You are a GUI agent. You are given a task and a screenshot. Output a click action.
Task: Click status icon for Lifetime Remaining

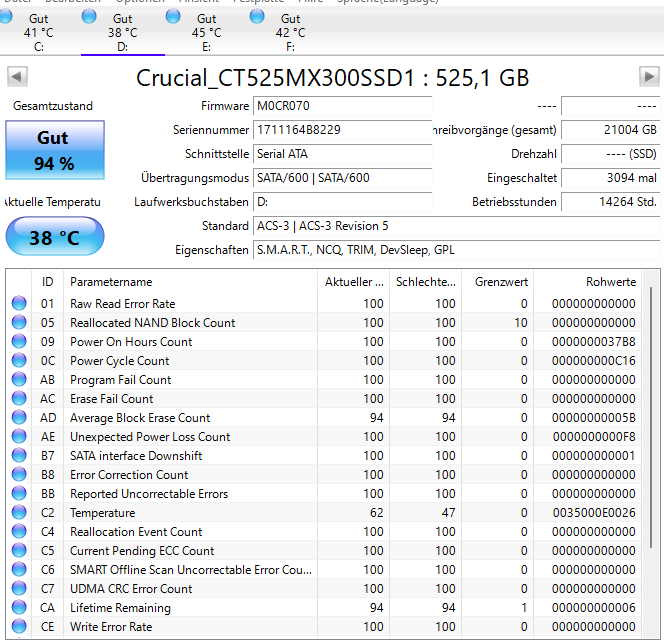pyautogui.click(x=19, y=607)
